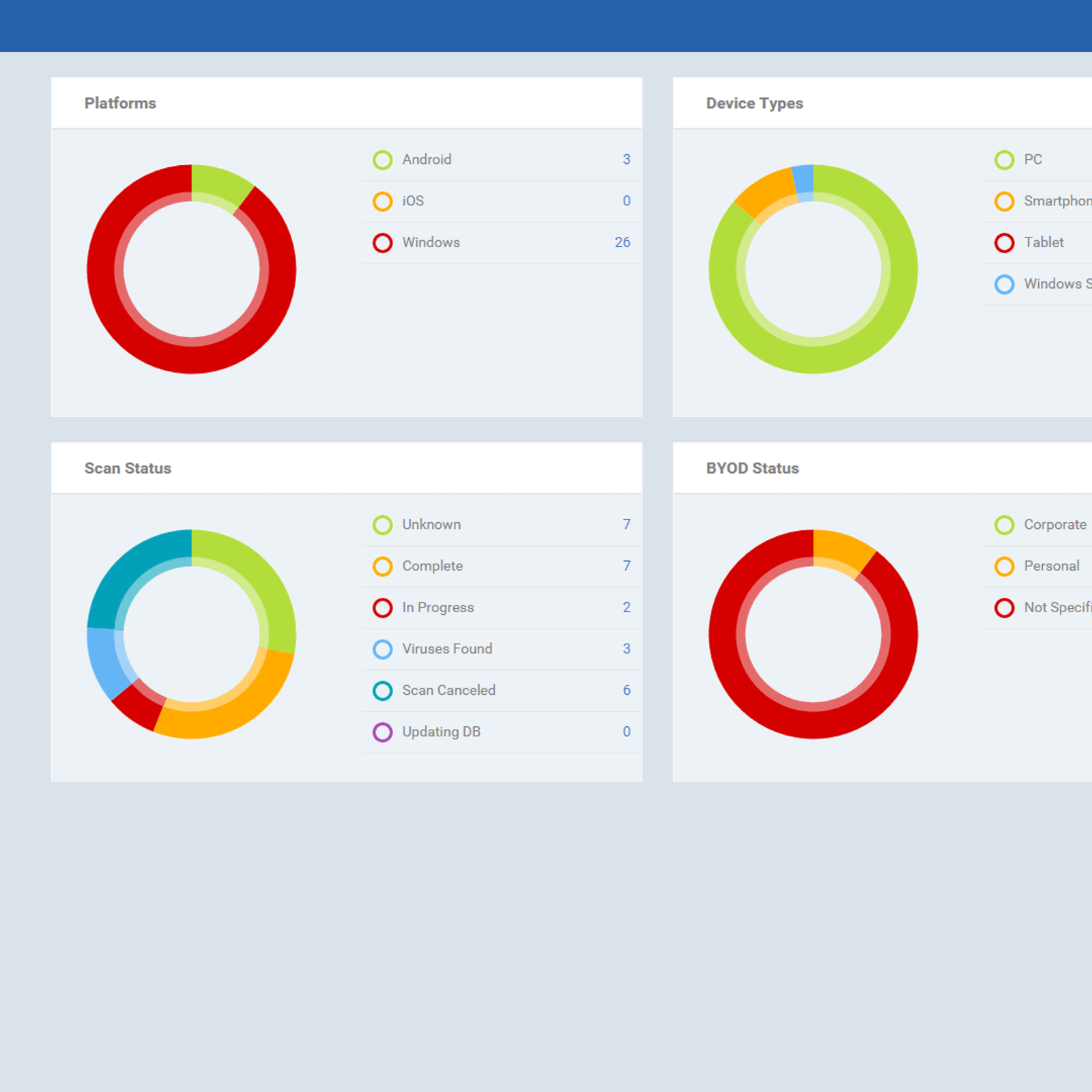The width and height of the screenshot is (1092, 1092).
Task: Click the Windows red legend circle
Action: [x=382, y=243]
